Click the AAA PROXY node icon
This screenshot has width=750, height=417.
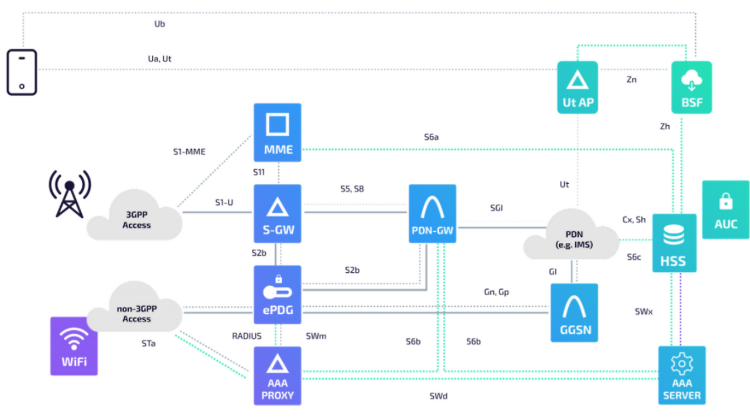tap(277, 376)
